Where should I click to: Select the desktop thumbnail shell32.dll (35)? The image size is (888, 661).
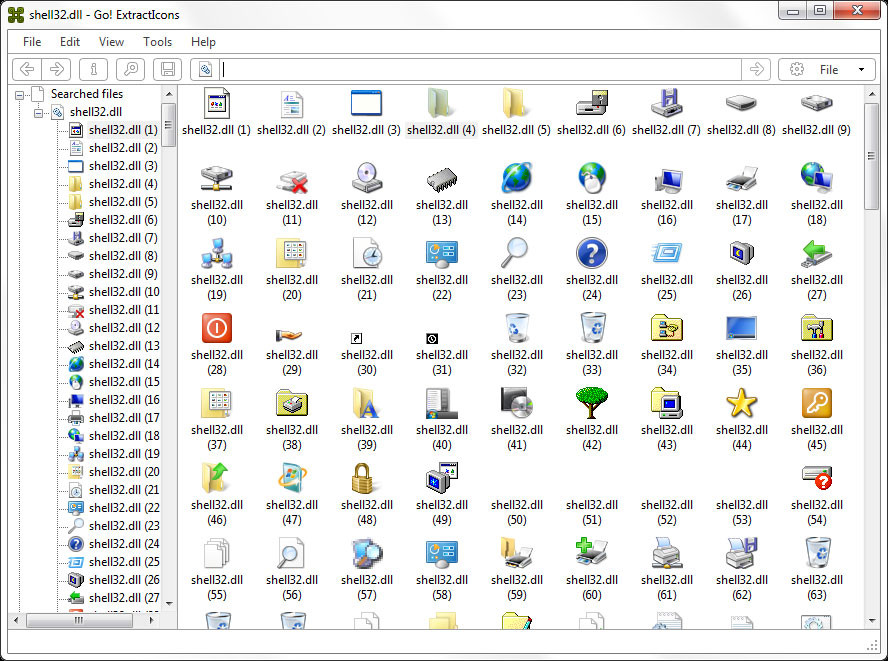tap(741, 328)
